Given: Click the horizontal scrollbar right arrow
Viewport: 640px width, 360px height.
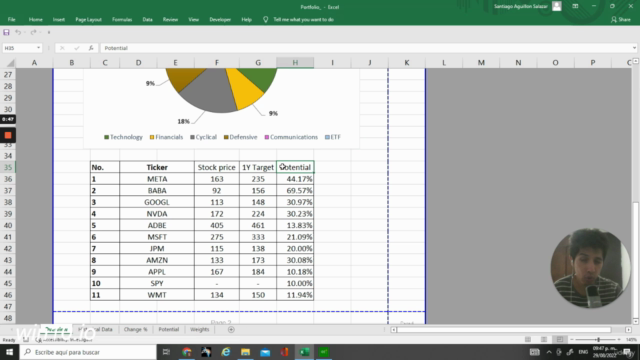Looking at the screenshot, I should click(628, 329).
